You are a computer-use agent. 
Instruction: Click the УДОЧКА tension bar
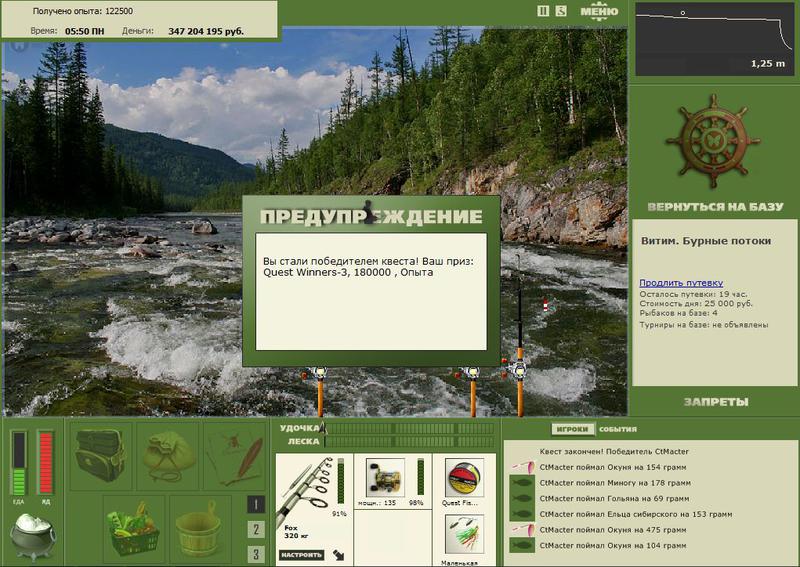click(x=410, y=428)
